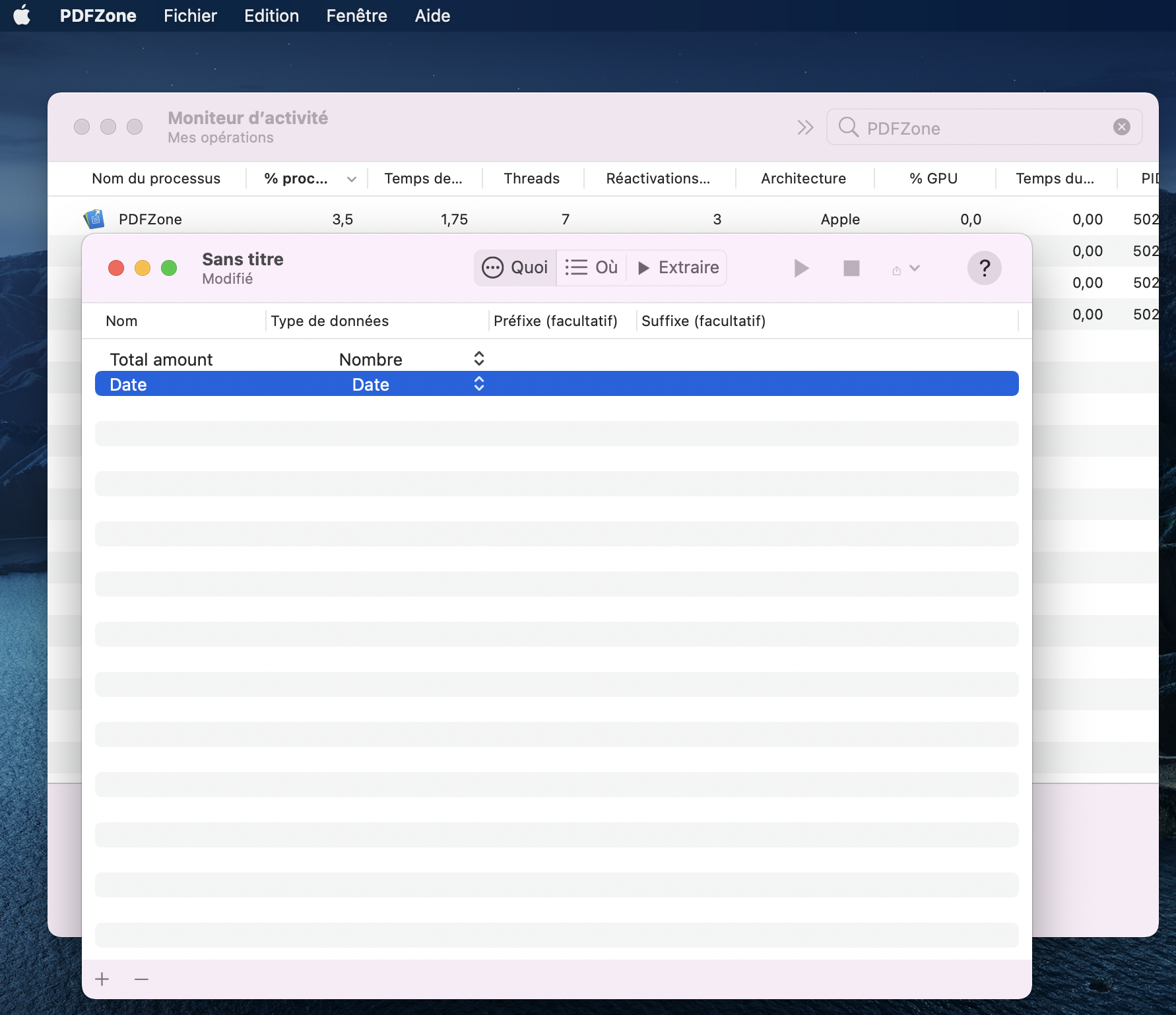Open the PDFZone application menu
Image resolution: width=1176 pixels, height=1015 pixels.
pos(98,15)
